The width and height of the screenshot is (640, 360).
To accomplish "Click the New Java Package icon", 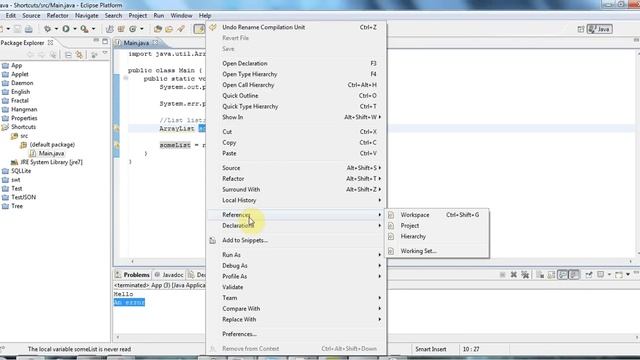I will [121, 29].
